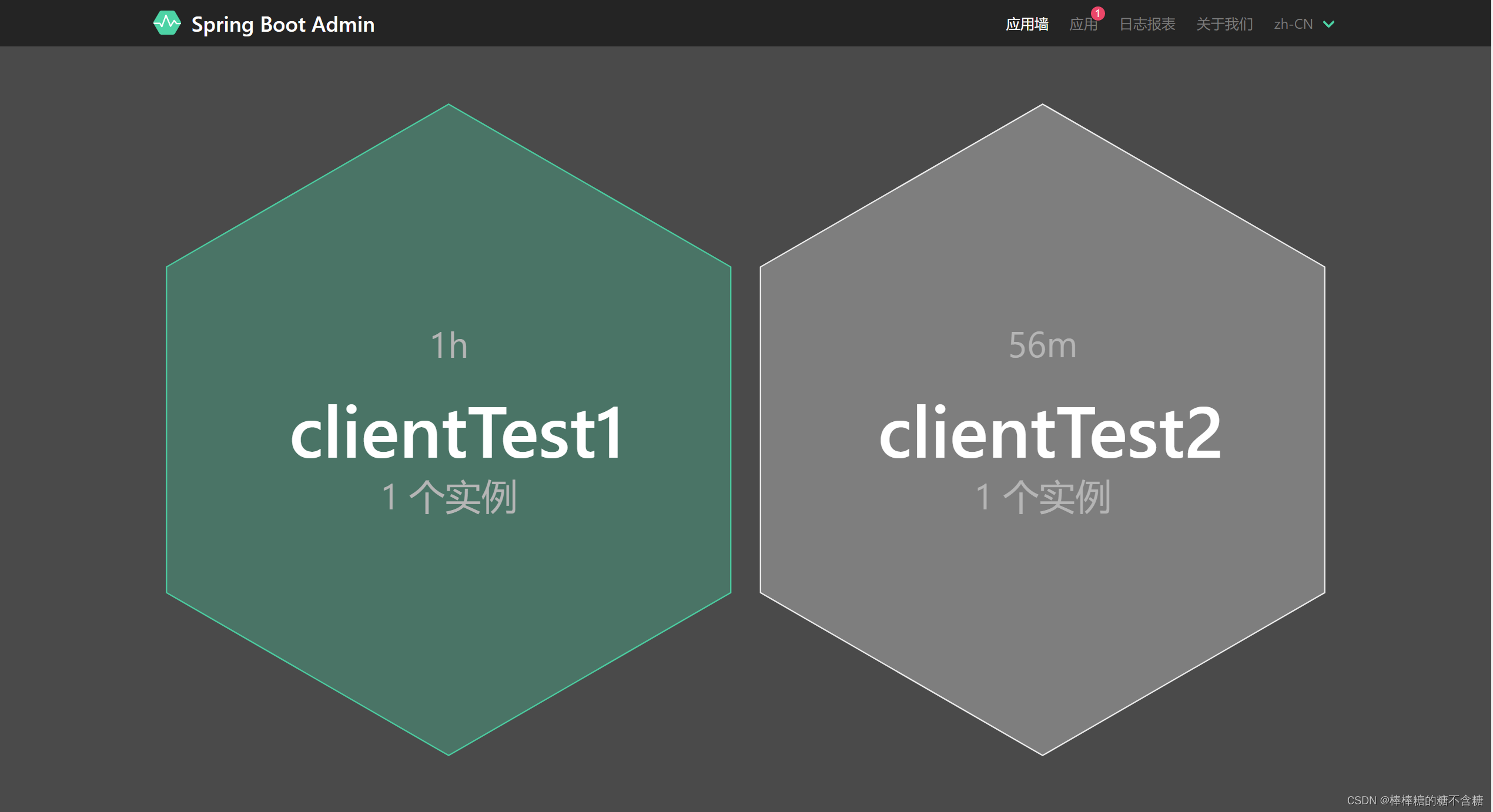Click 1 个实例 under clientTest1
The width and height of the screenshot is (1493, 812).
pyautogui.click(x=449, y=497)
